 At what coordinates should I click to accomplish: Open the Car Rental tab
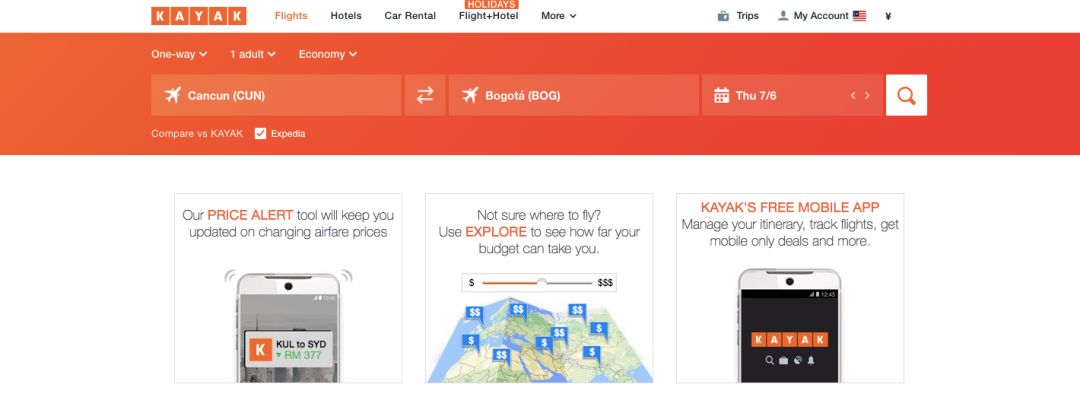tap(410, 16)
